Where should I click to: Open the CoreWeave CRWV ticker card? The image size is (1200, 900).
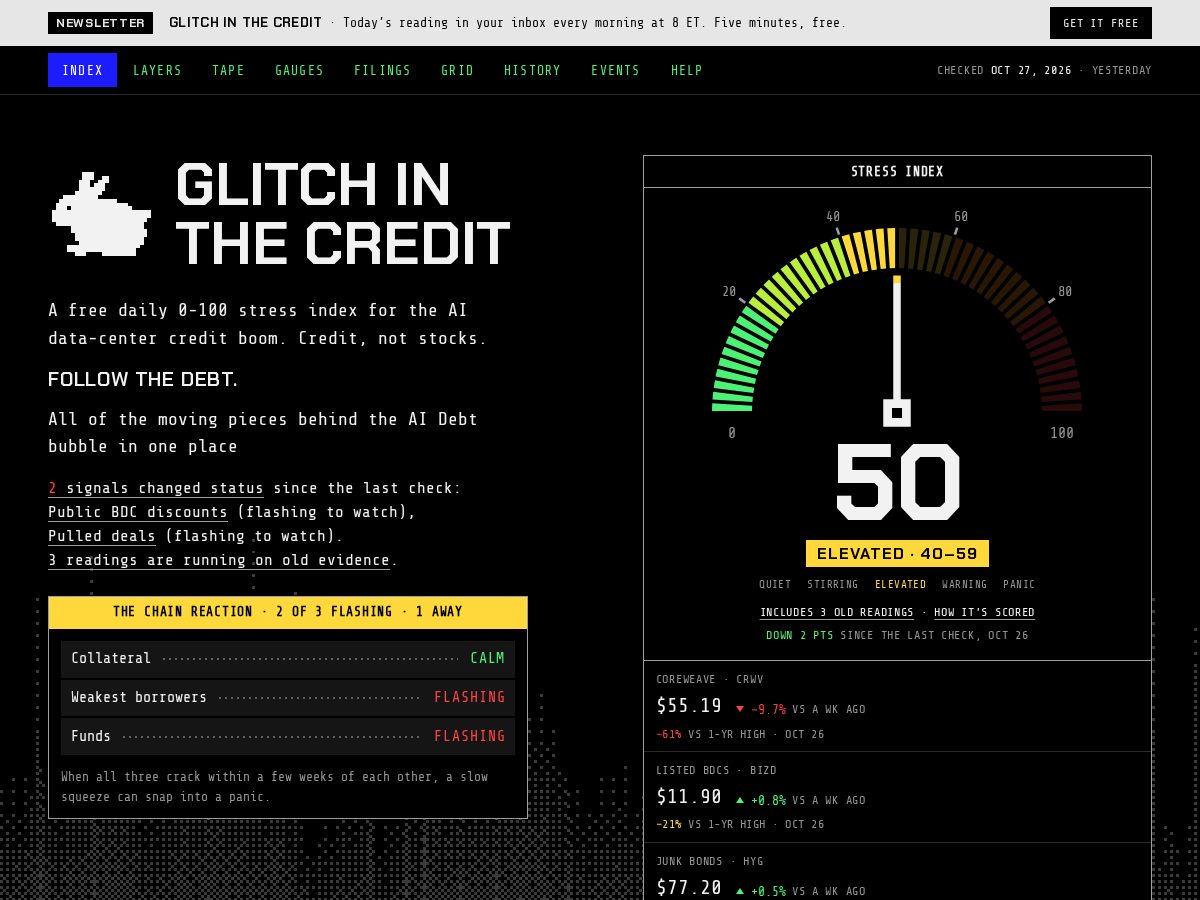tap(897, 706)
